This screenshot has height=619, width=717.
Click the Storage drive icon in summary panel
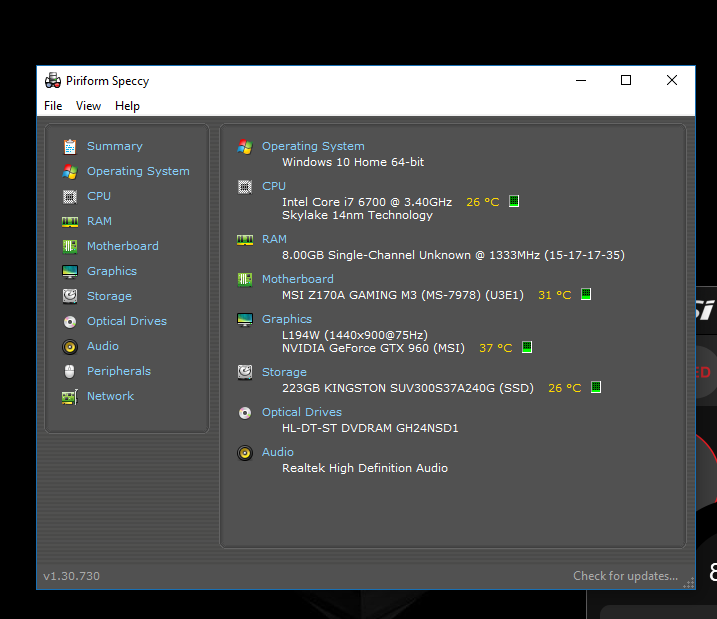click(x=245, y=373)
